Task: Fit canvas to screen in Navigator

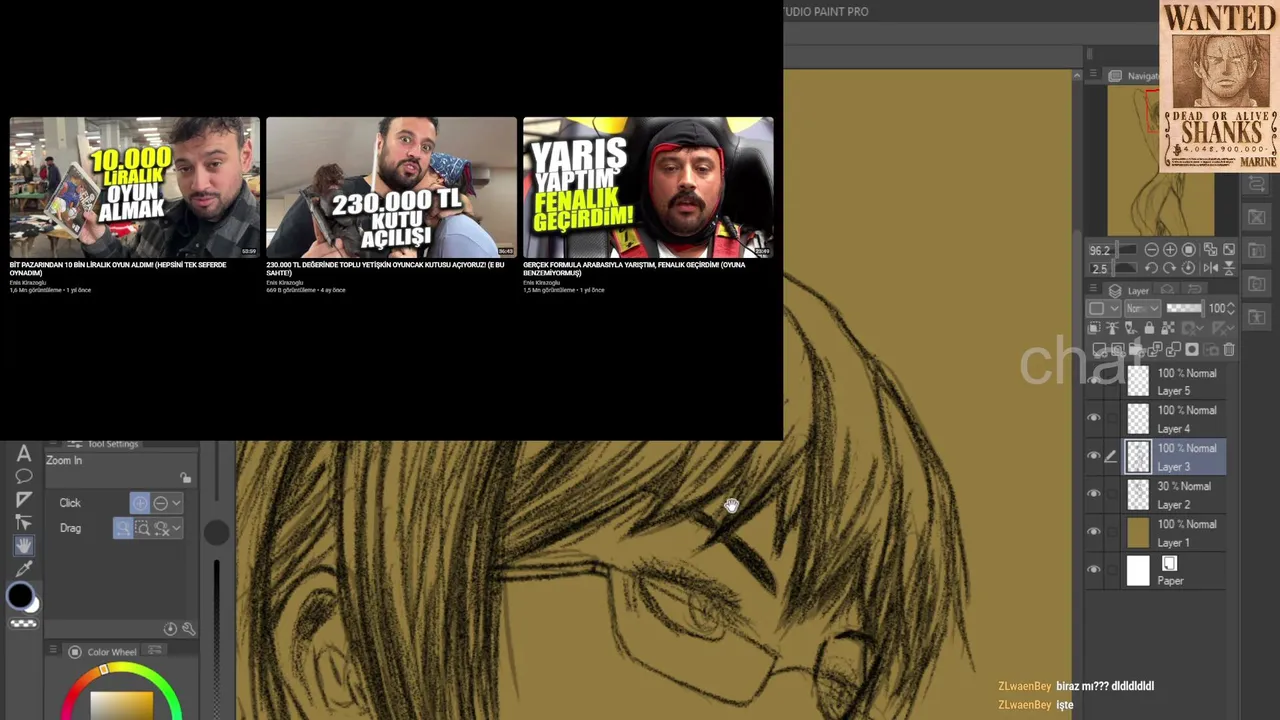Action: pos(1229,250)
